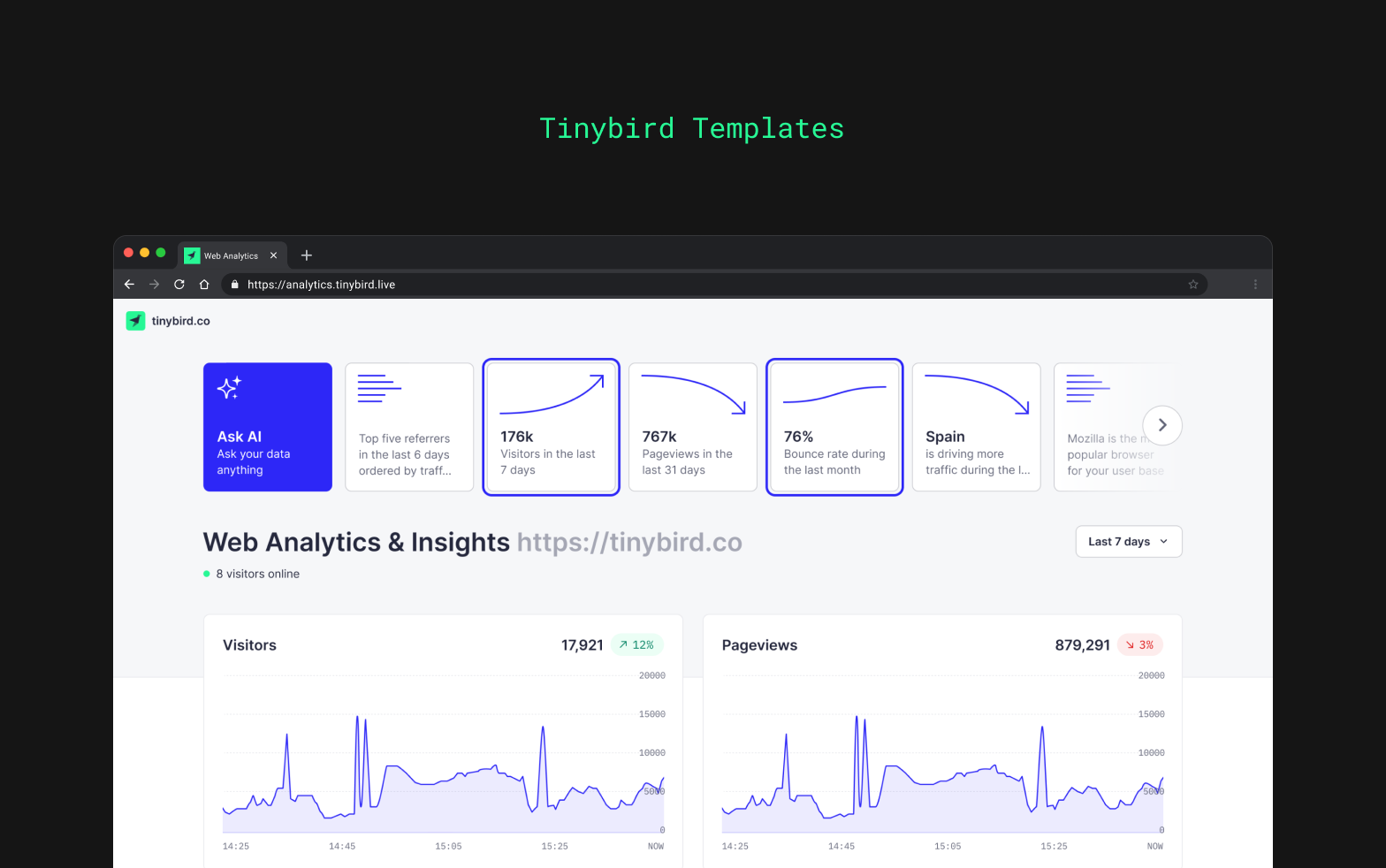Open the https://tinybird.co heading link
The image size is (1386, 868).
pos(629,542)
